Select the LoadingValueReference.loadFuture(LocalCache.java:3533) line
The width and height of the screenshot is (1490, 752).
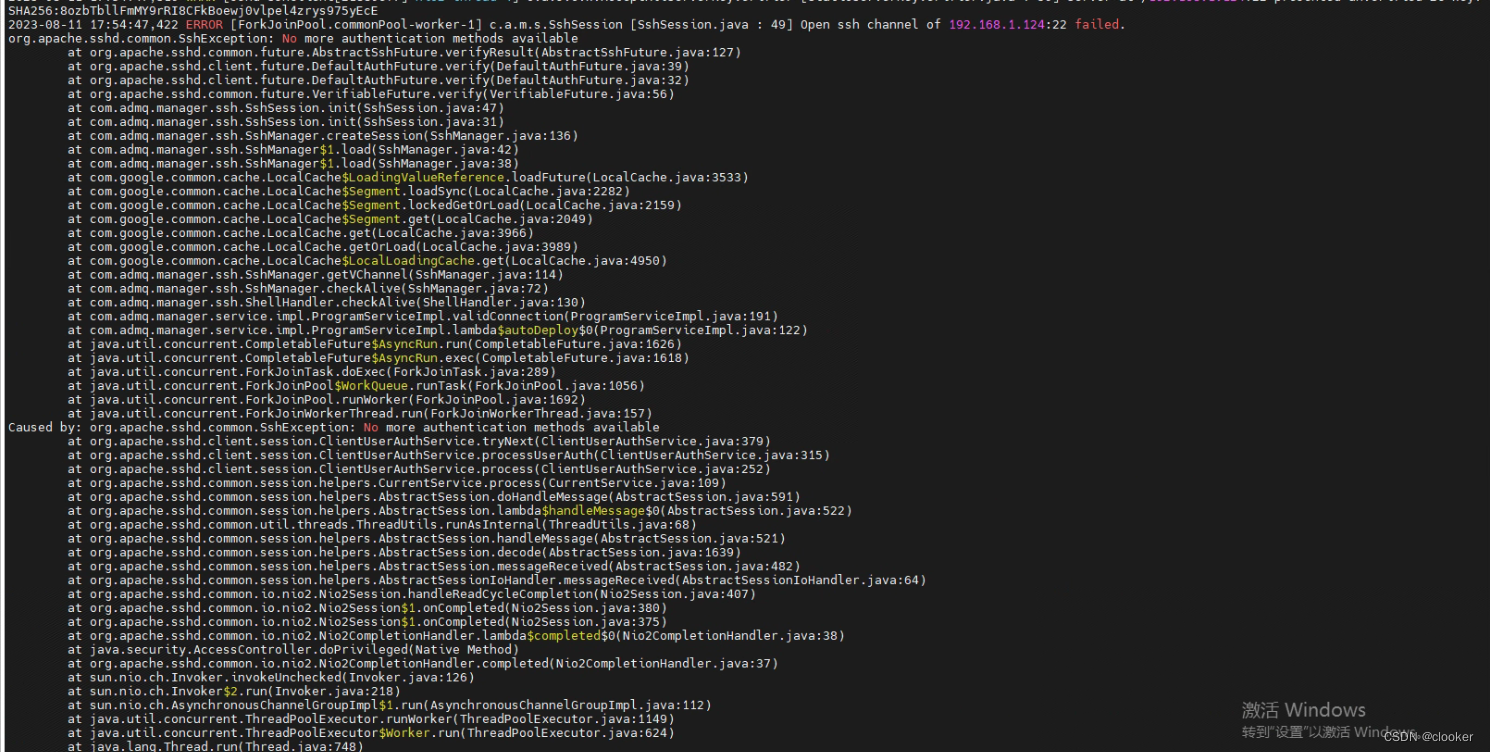(x=408, y=177)
